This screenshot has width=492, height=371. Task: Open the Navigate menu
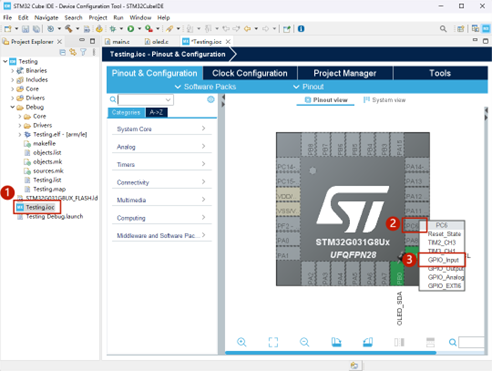point(46,18)
